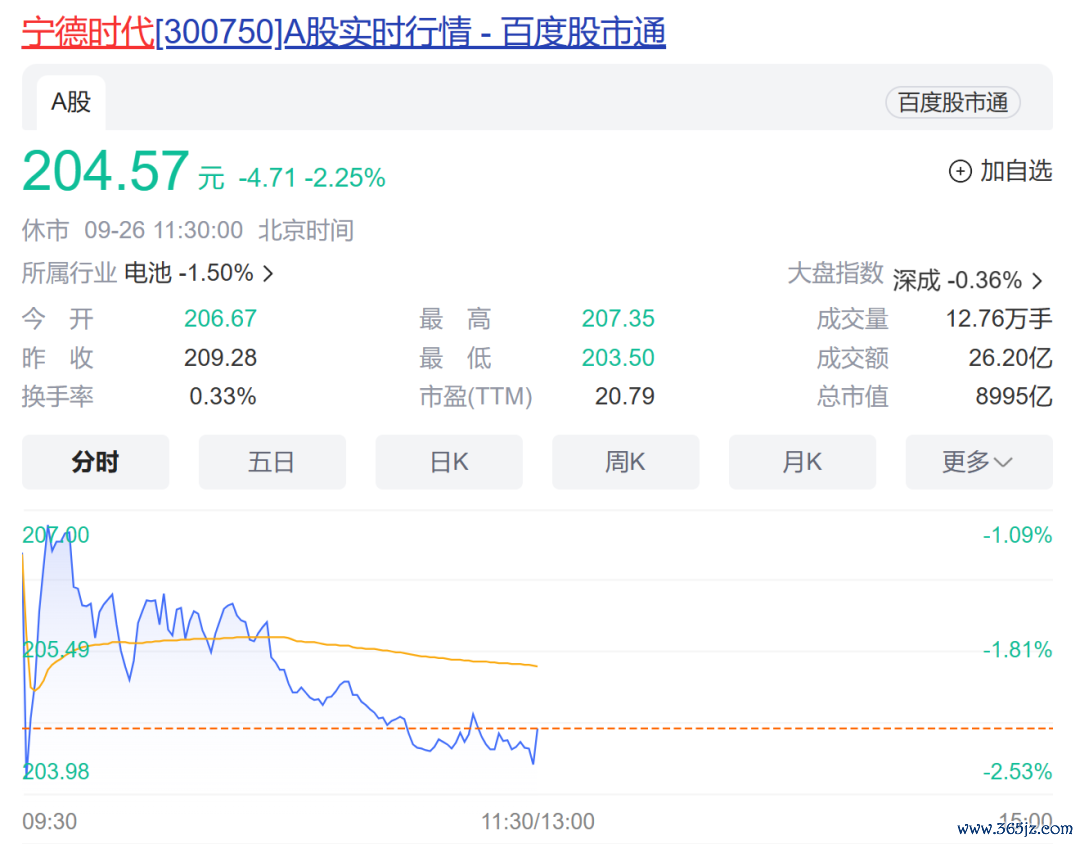
Task: Switch to the 分时 chart tab
Action: click(x=95, y=462)
